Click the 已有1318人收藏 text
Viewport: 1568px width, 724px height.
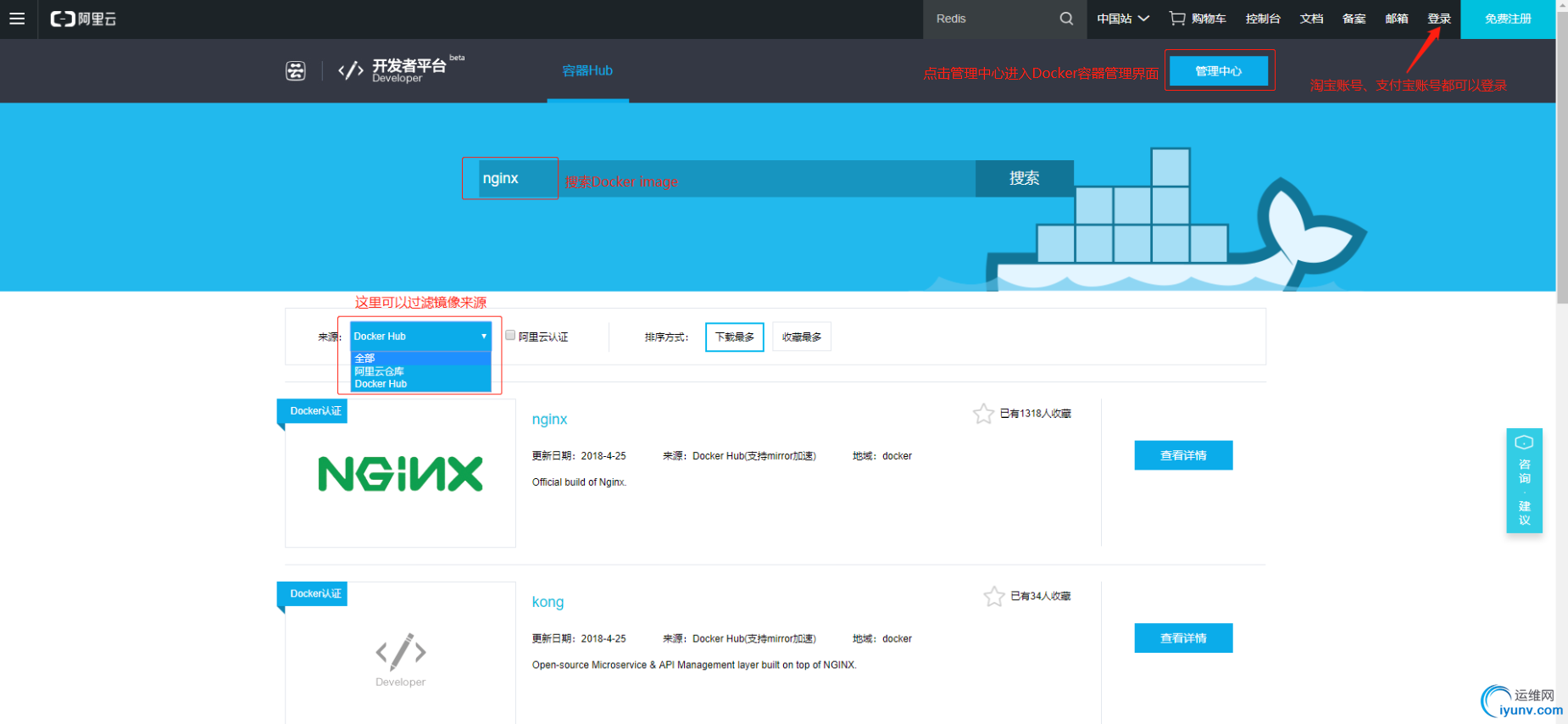coord(1035,414)
